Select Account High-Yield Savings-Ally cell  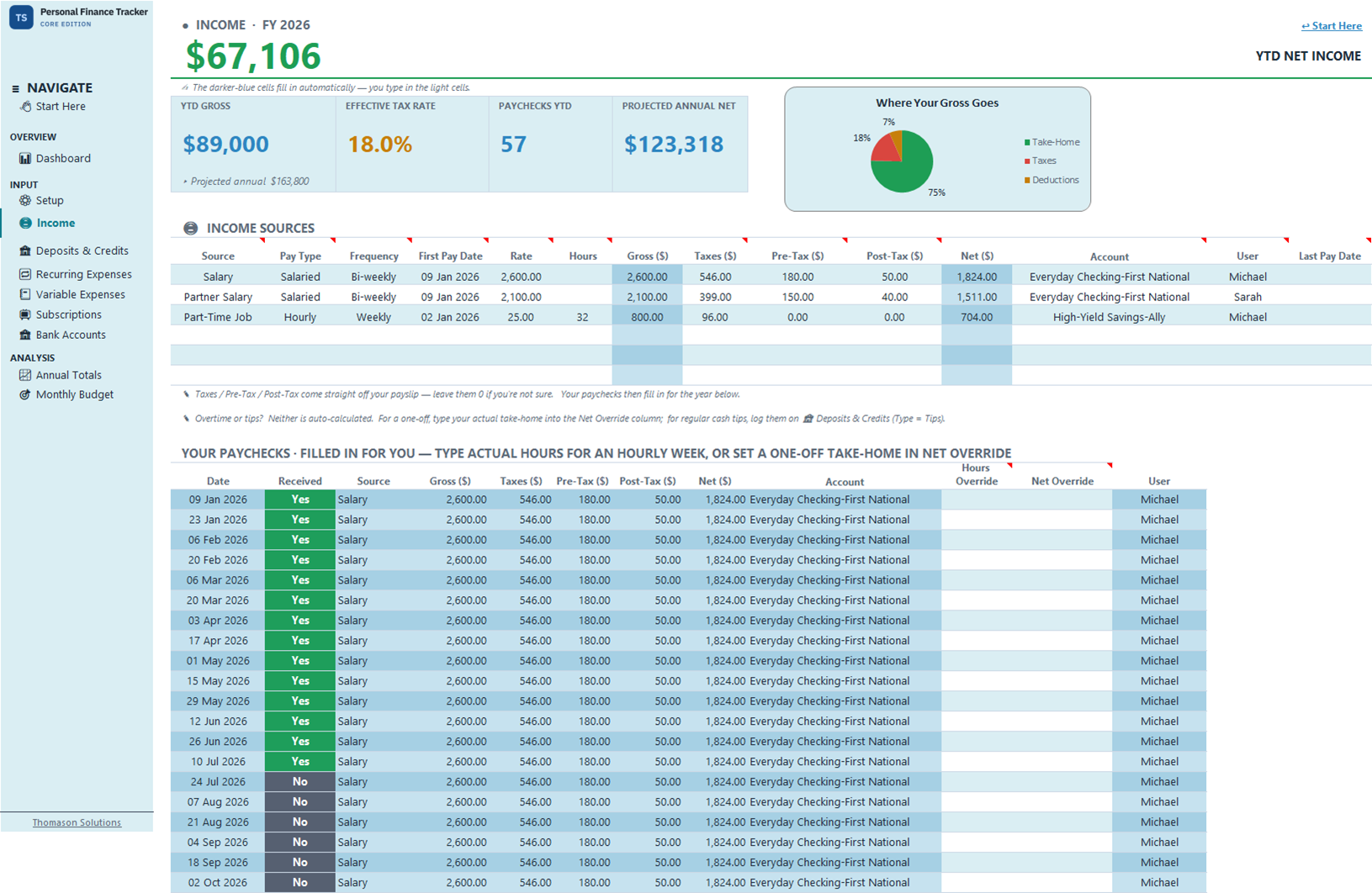(x=1109, y=317)
